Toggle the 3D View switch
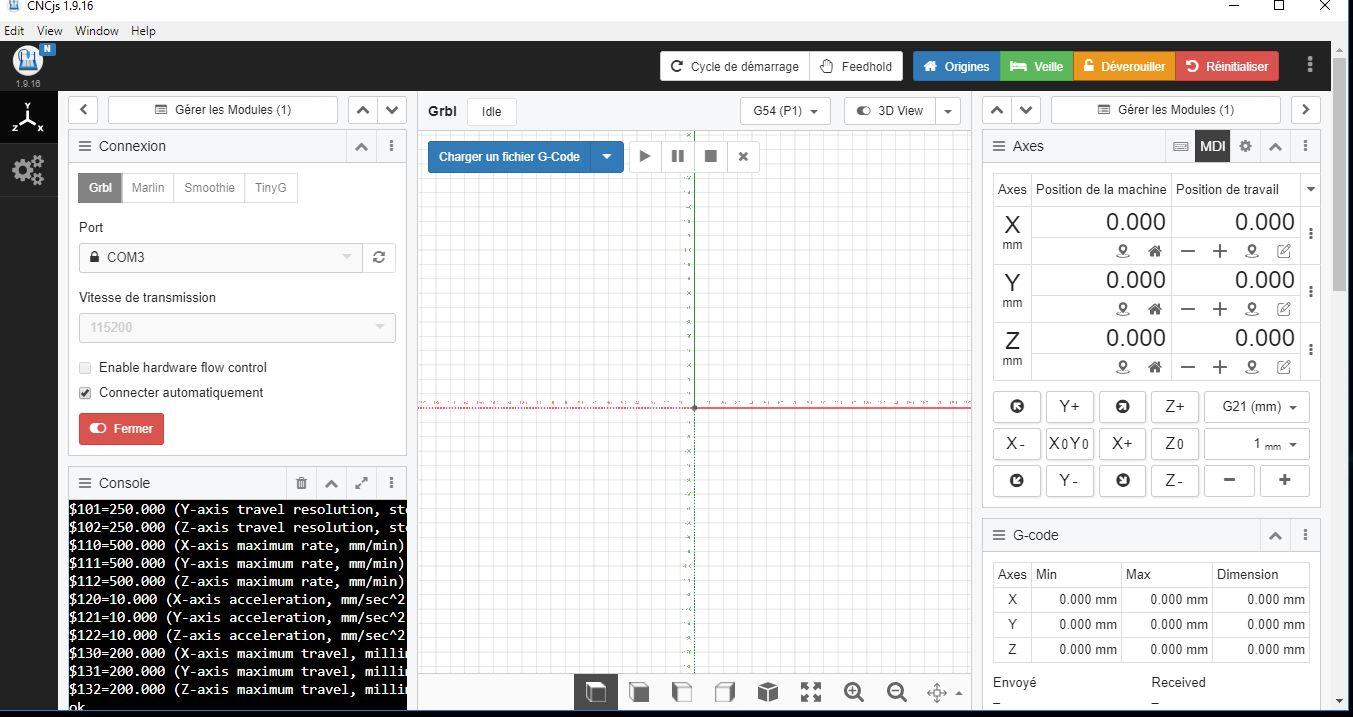1353x717 pixels. (890, 111)
